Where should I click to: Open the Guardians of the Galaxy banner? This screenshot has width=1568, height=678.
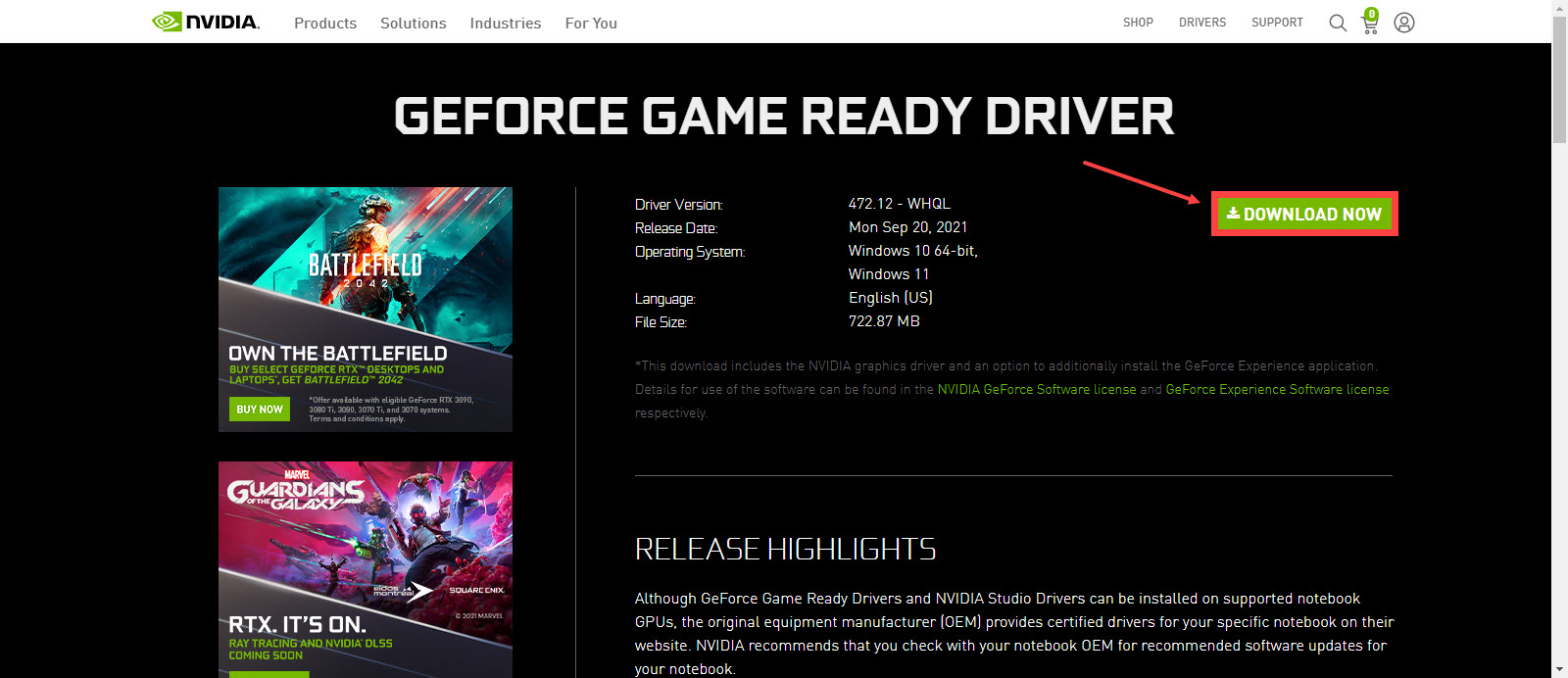click(x=366, y=569)
